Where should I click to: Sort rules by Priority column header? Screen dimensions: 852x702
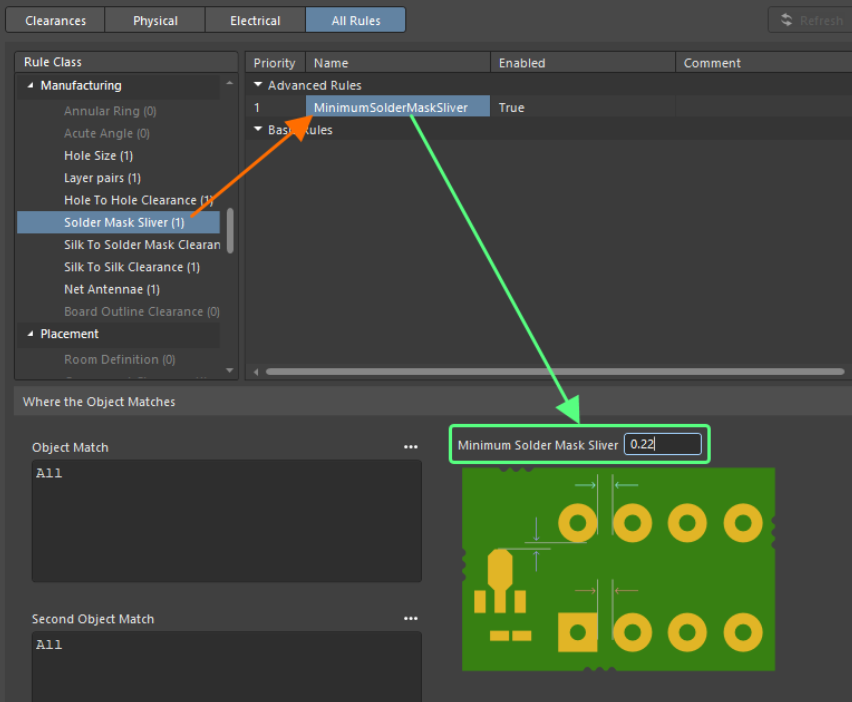[x=274, y=63]
